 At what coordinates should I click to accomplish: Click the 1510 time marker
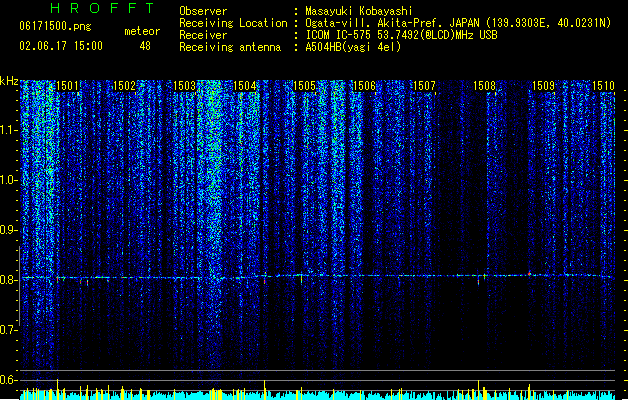pyautogui.click(x=603, y=86)
